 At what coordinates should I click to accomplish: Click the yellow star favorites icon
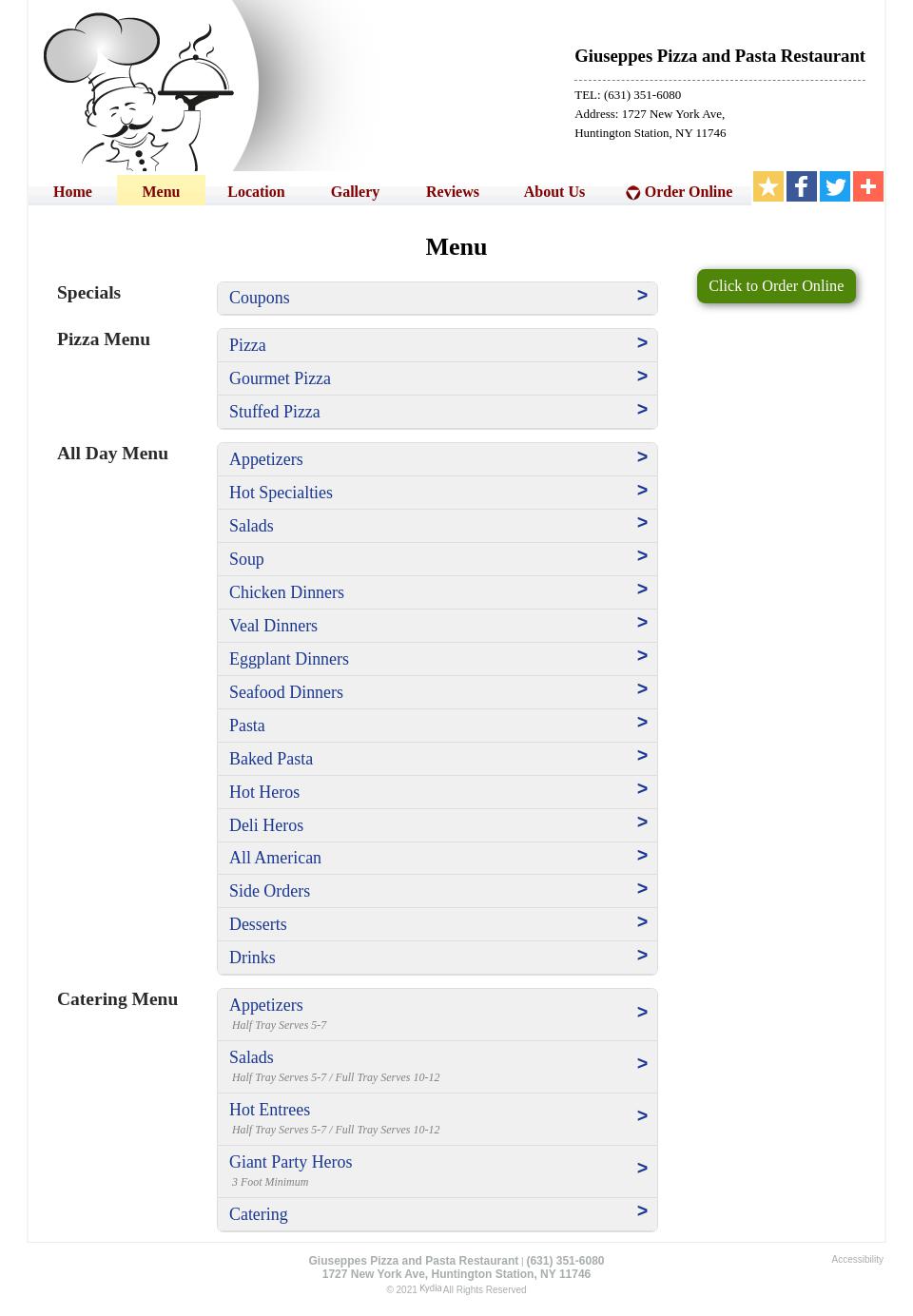point(768,186)
